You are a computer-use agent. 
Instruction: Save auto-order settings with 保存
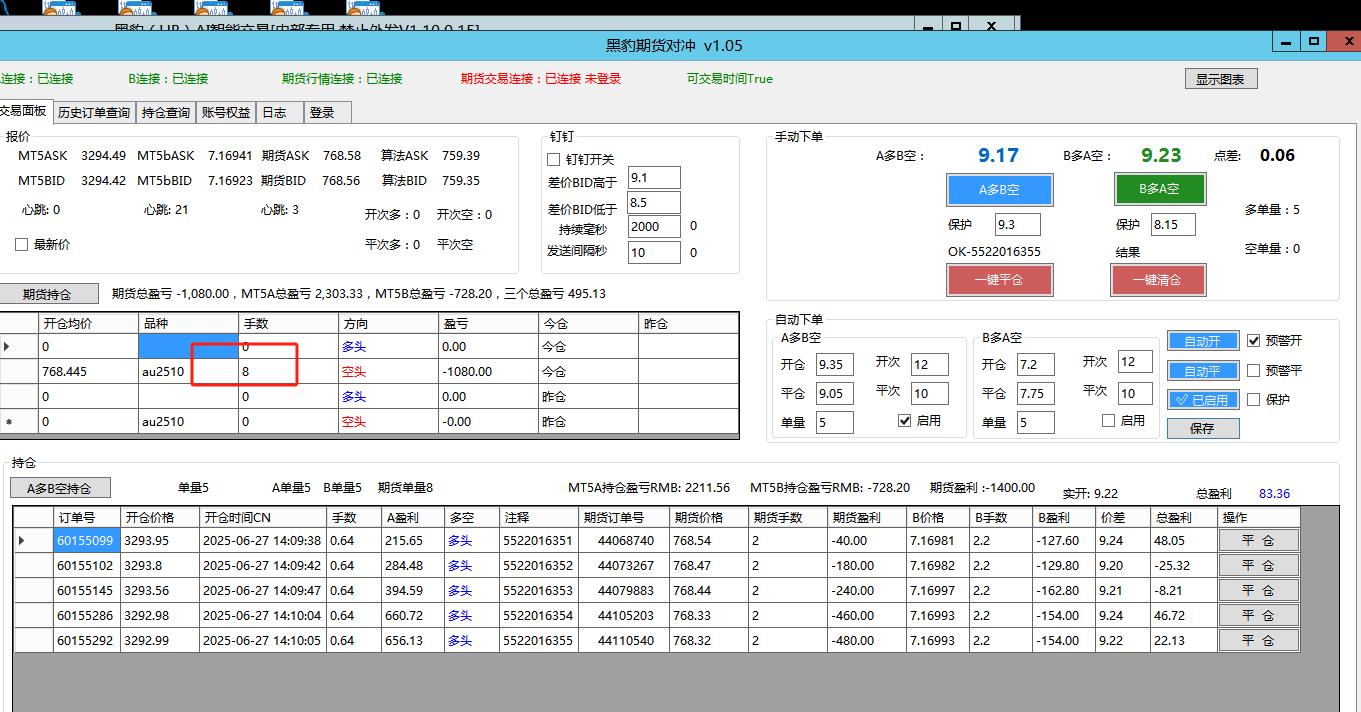coord(1202,428)
